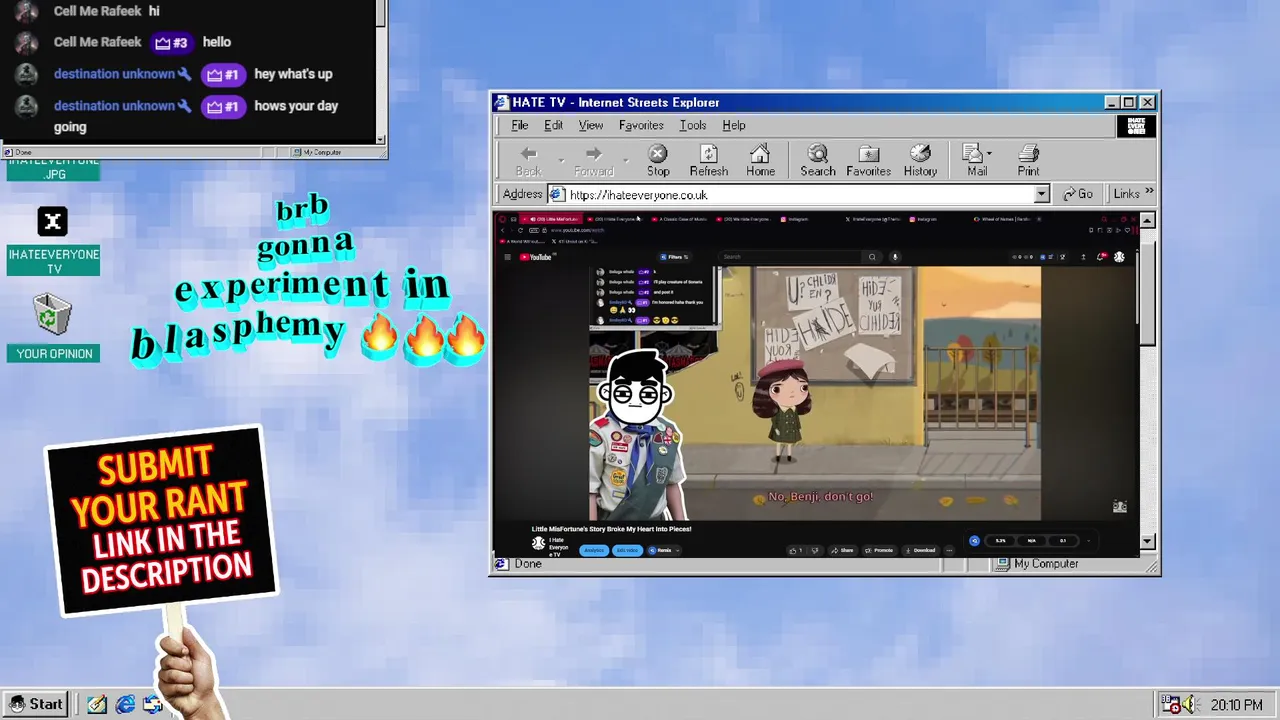
Task: Click the YouTube logo in embedded page
Action: click(x=535, y=257)
